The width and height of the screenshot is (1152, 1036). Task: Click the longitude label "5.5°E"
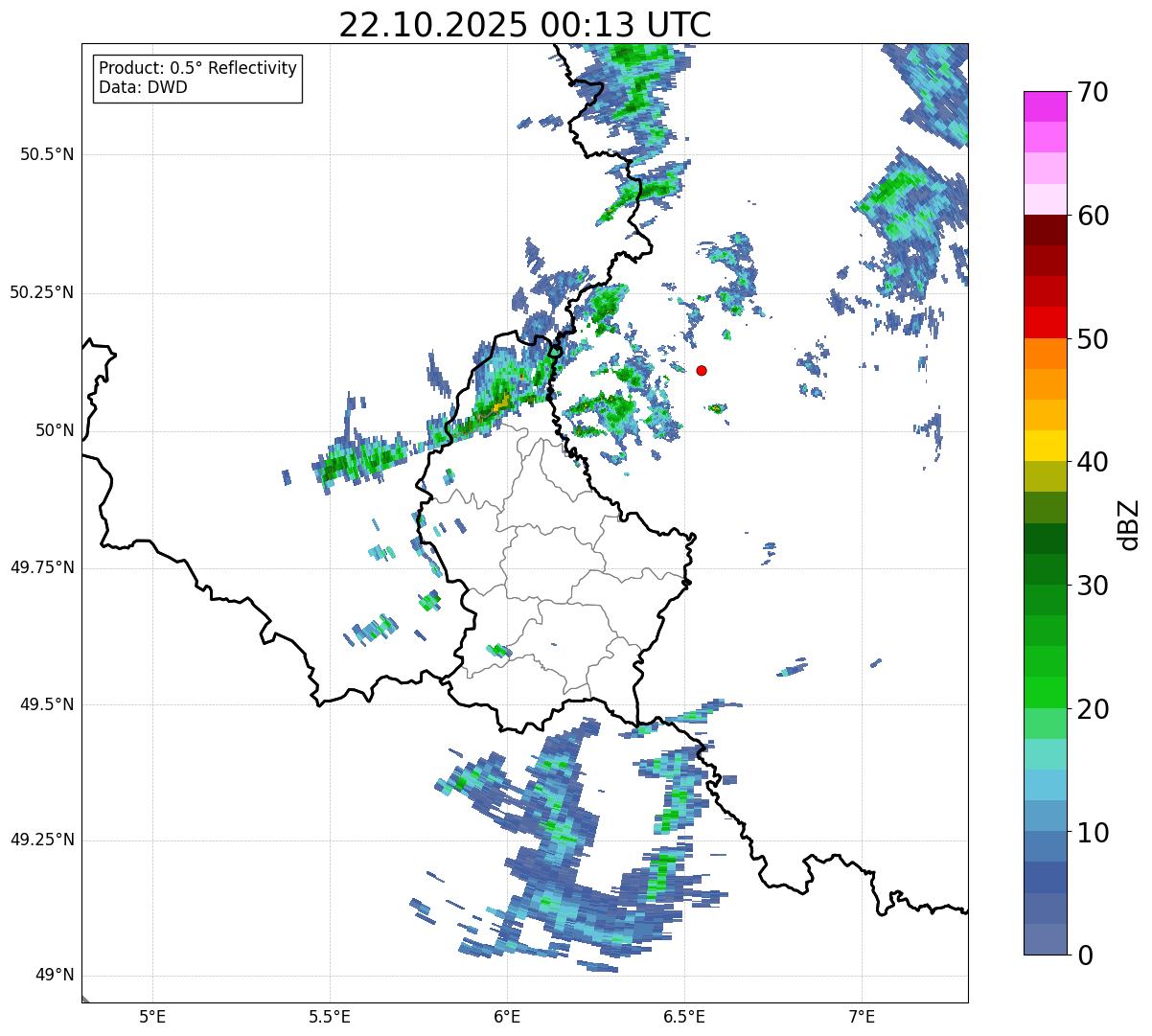click(330, 1017)
